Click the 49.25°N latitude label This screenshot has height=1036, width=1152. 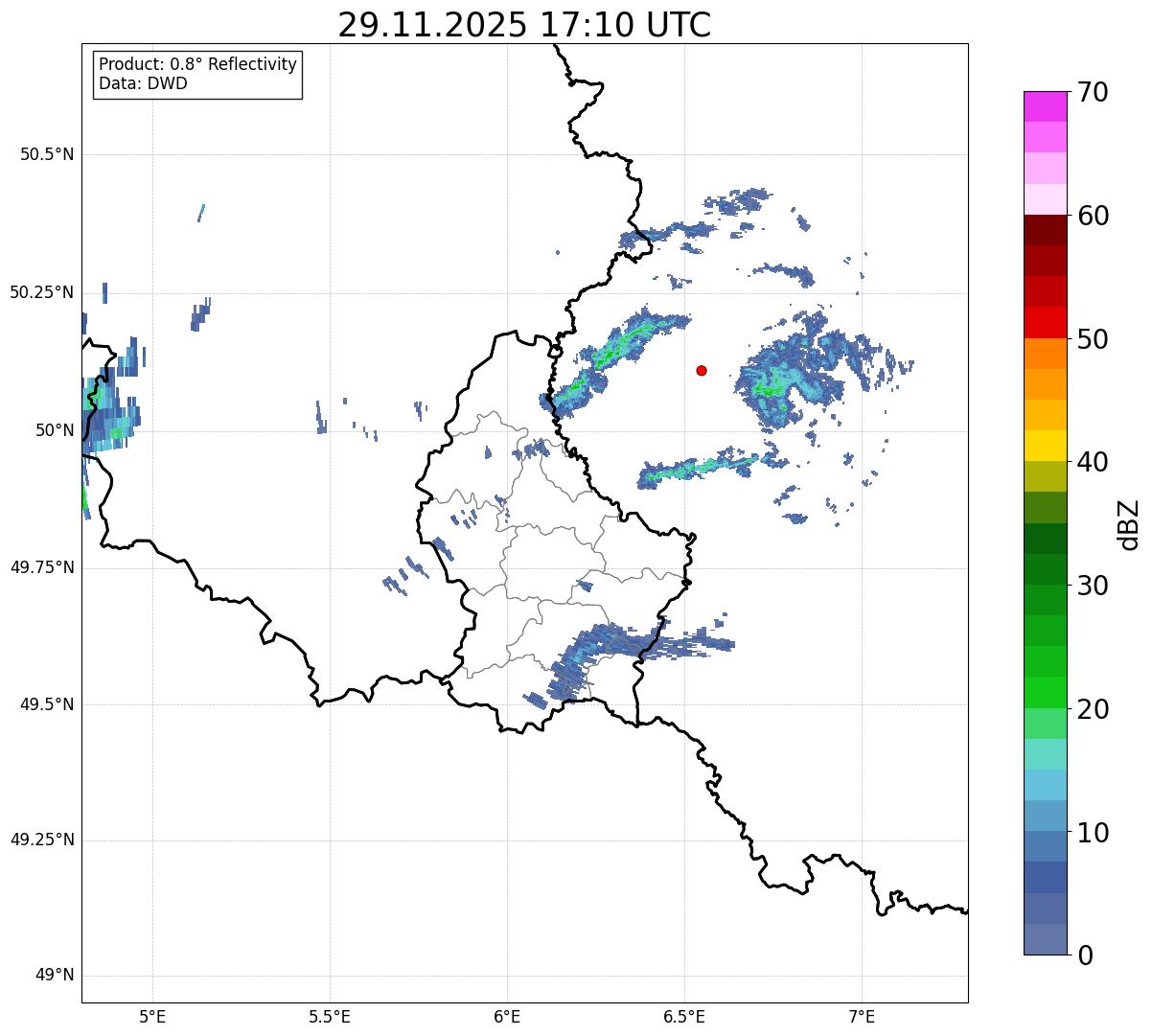tap(41, 840)
